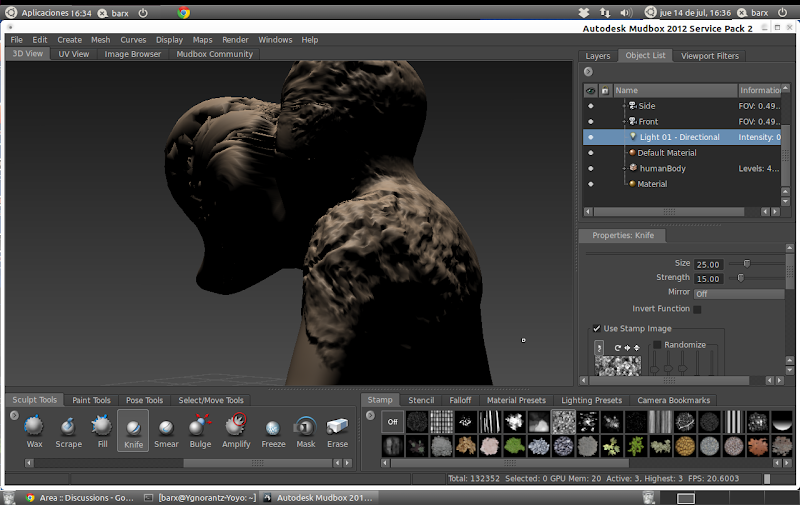Screen dimensions: 800x505
Task: Uncheck Use Stamp Image
Action: pyautogui.click(x=597, y=328)
